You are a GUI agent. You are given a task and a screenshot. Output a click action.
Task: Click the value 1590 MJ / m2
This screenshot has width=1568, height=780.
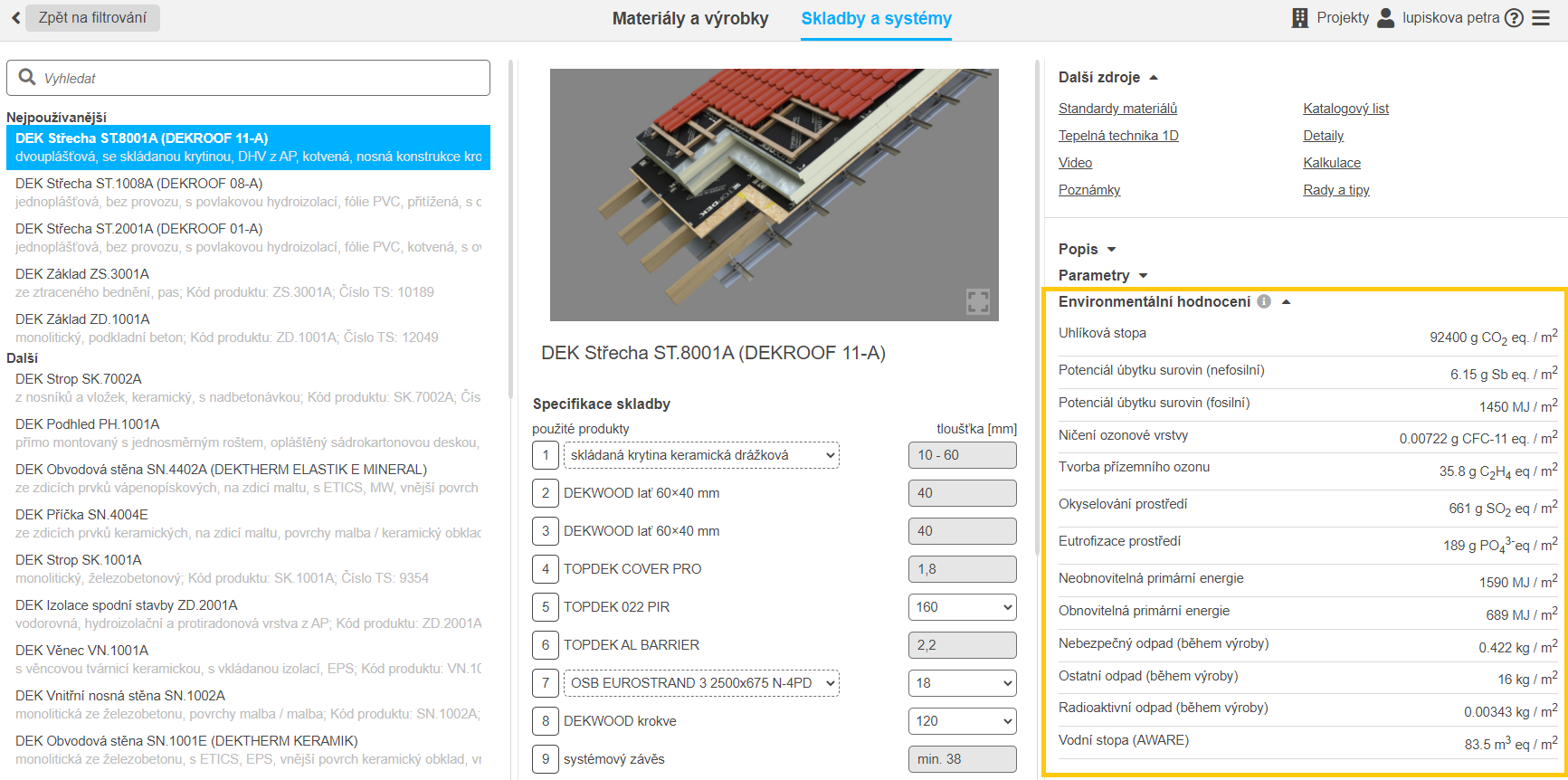[x=1518, y=581]
